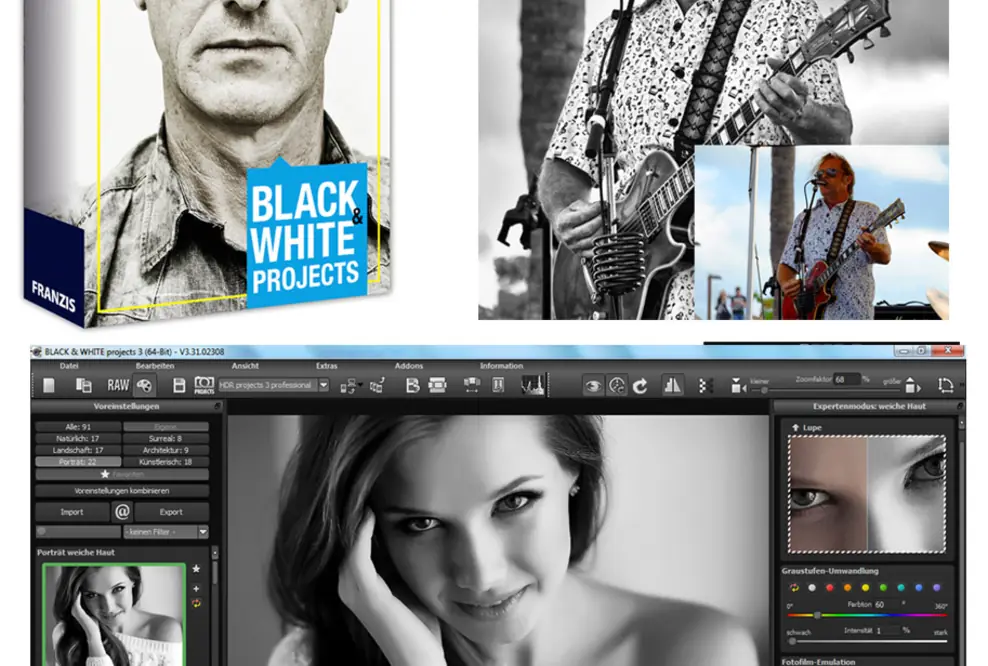Select the 'Porträt weiche Haut' preset thumbnail
Image resolution: width=988 pixels, height=666 pixels.
tap(114, 614)
